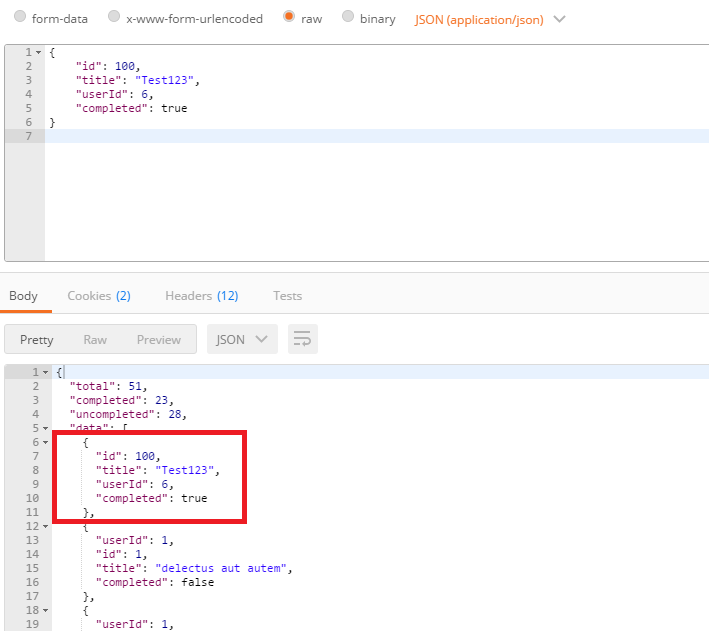Open the Cookies (2) tab
This screenshot has width=709, height=631.
99,296
